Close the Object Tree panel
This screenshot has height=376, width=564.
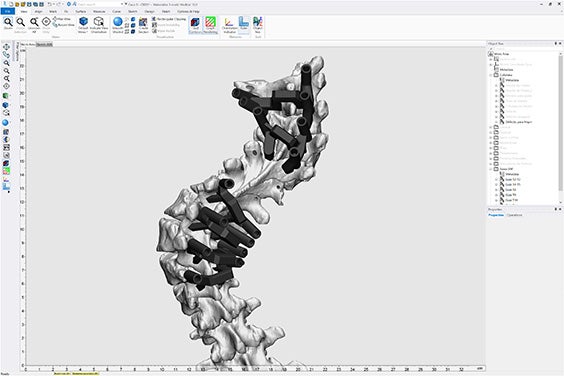tap(560, 44)
